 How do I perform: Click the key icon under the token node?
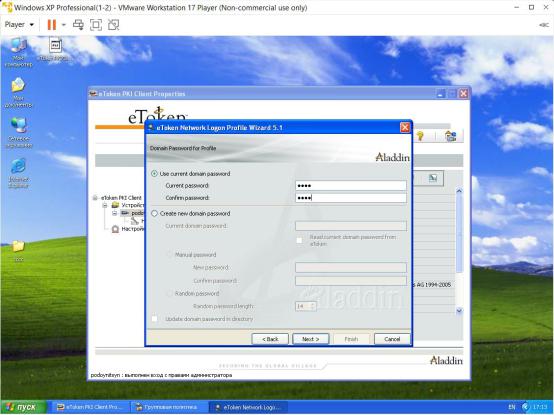coord(134,221)
